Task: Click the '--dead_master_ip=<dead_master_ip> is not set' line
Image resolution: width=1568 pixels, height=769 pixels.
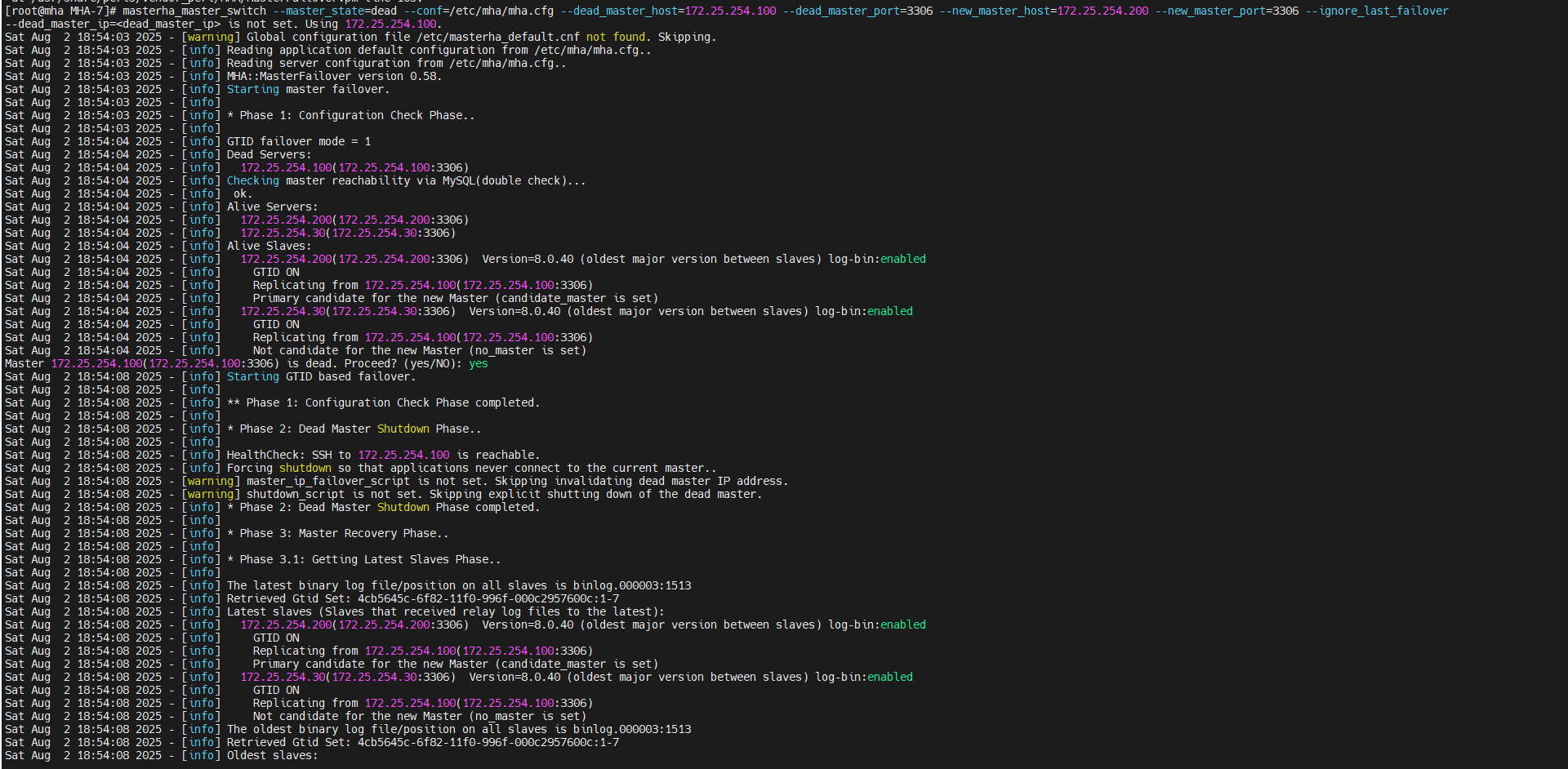Action: click(x=223, y=24)
